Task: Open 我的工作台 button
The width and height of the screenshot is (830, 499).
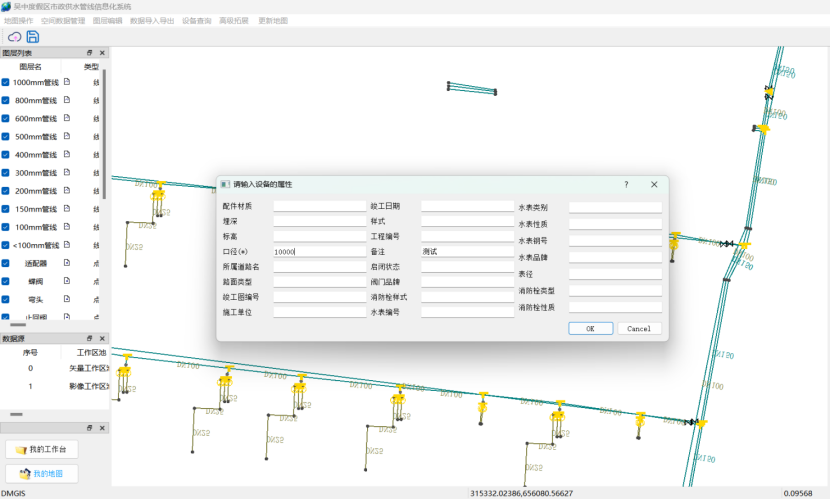Action: [41, 450]
